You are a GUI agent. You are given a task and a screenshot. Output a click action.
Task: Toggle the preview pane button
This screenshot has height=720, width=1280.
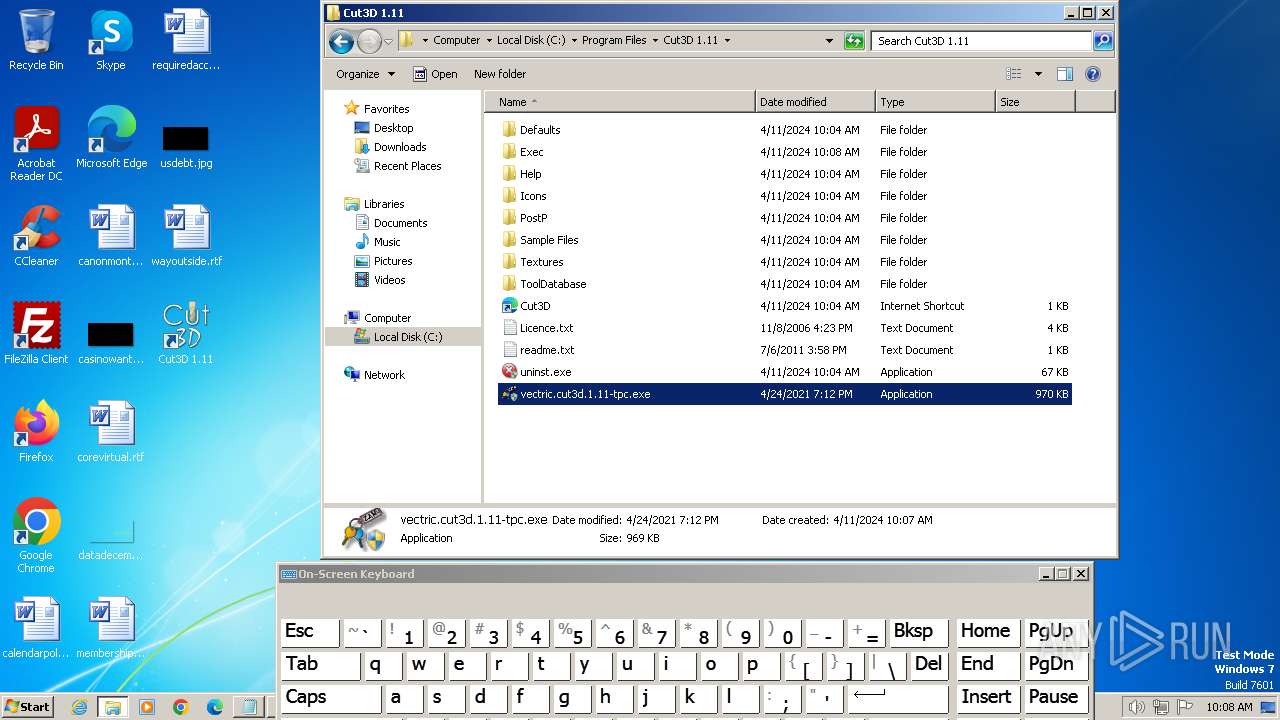click(1065, 74)
